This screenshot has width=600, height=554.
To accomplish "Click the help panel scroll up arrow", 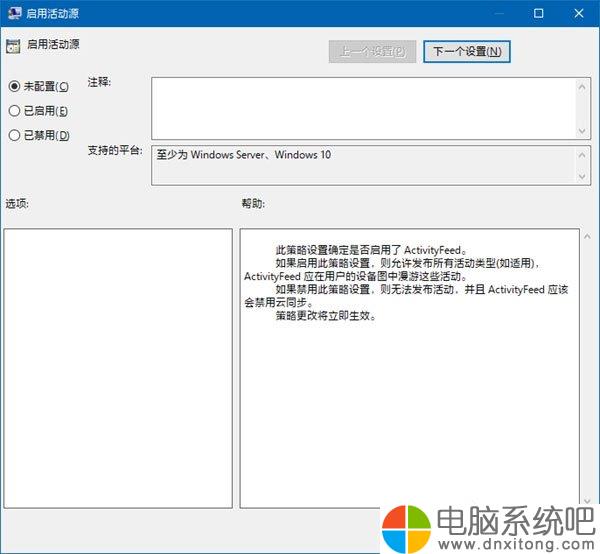I will [587, 236].
